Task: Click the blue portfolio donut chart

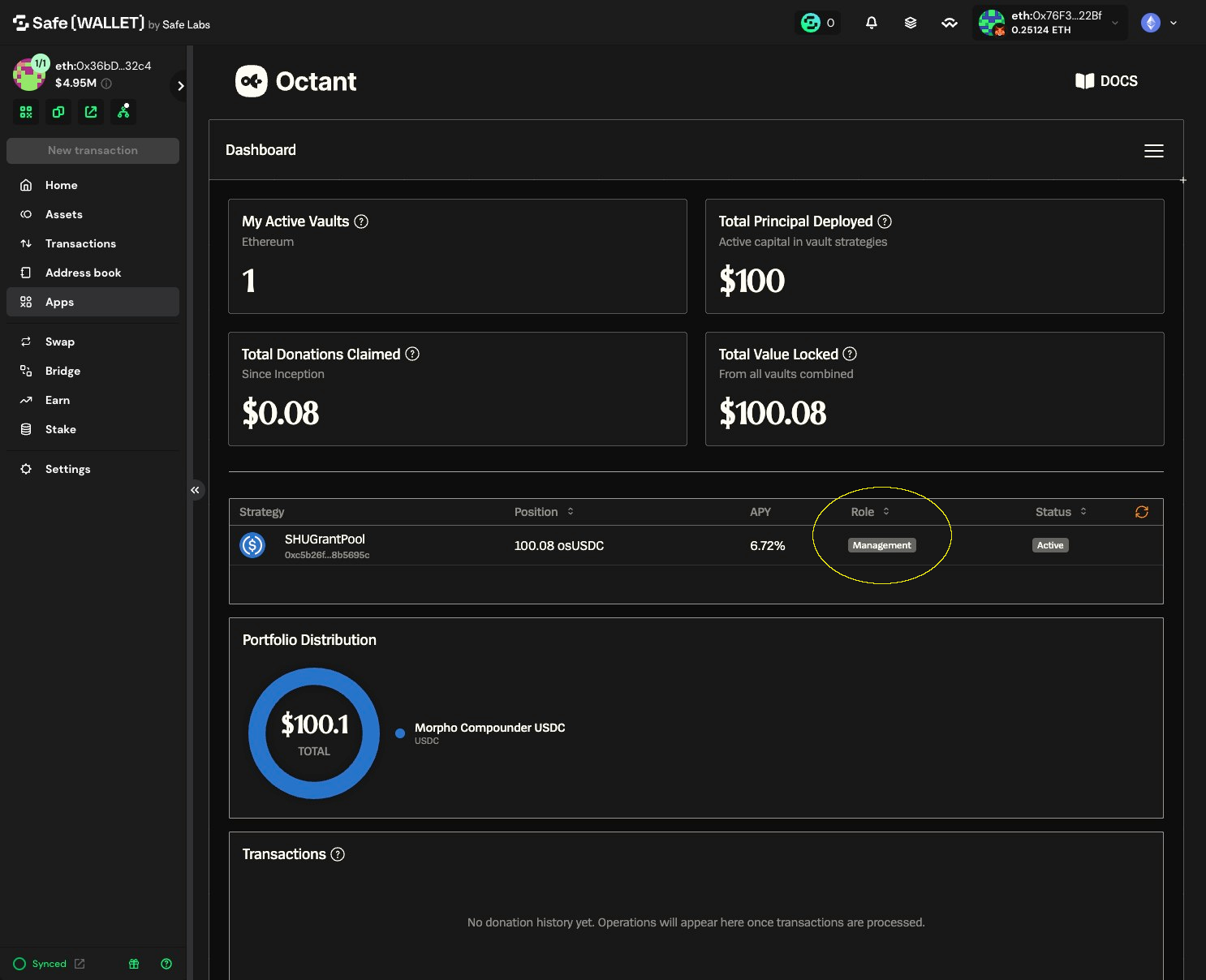Action: point(314,733)
